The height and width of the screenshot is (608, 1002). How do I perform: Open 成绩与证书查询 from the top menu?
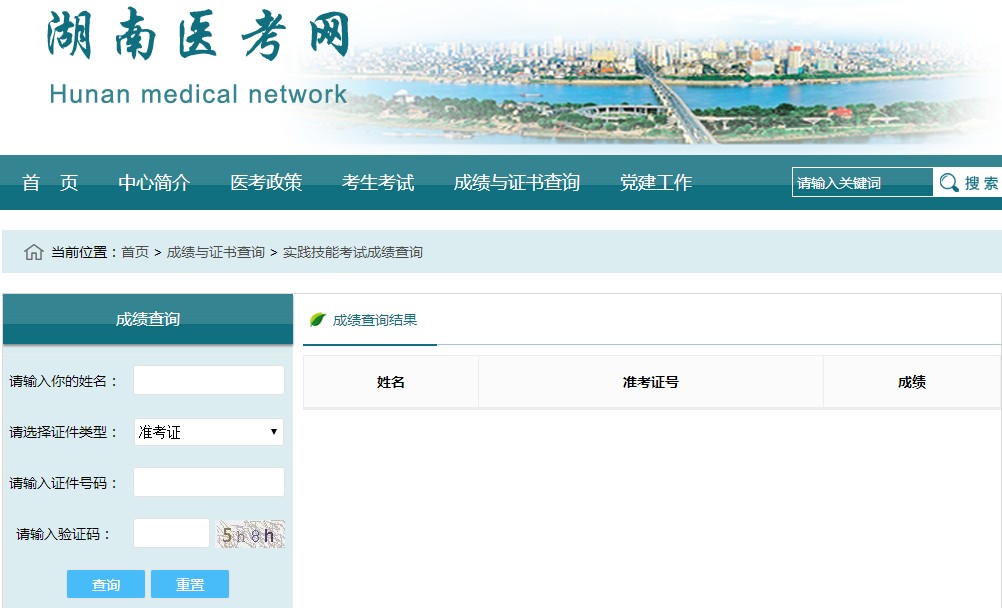pos(519,183)
